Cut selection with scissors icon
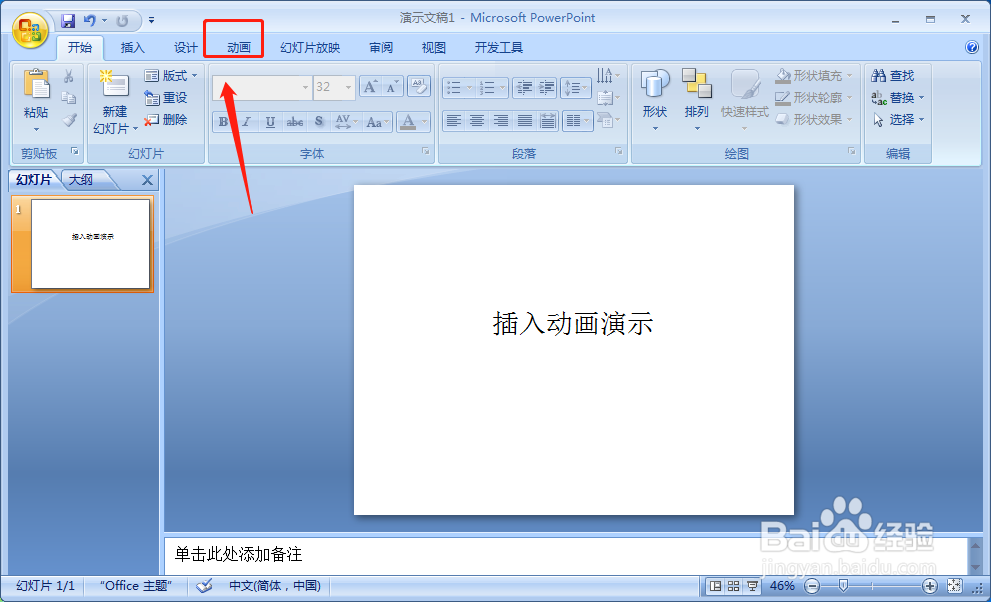The image size is (991, 602). [x=68, y=76]
